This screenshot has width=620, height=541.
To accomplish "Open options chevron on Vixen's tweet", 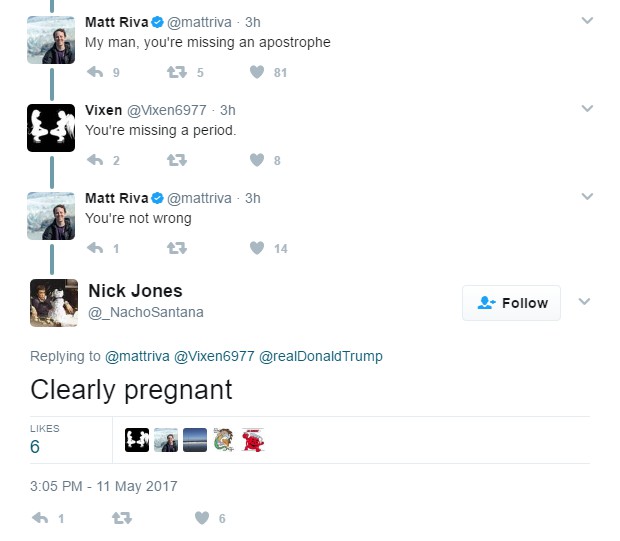I will [587, 109].
